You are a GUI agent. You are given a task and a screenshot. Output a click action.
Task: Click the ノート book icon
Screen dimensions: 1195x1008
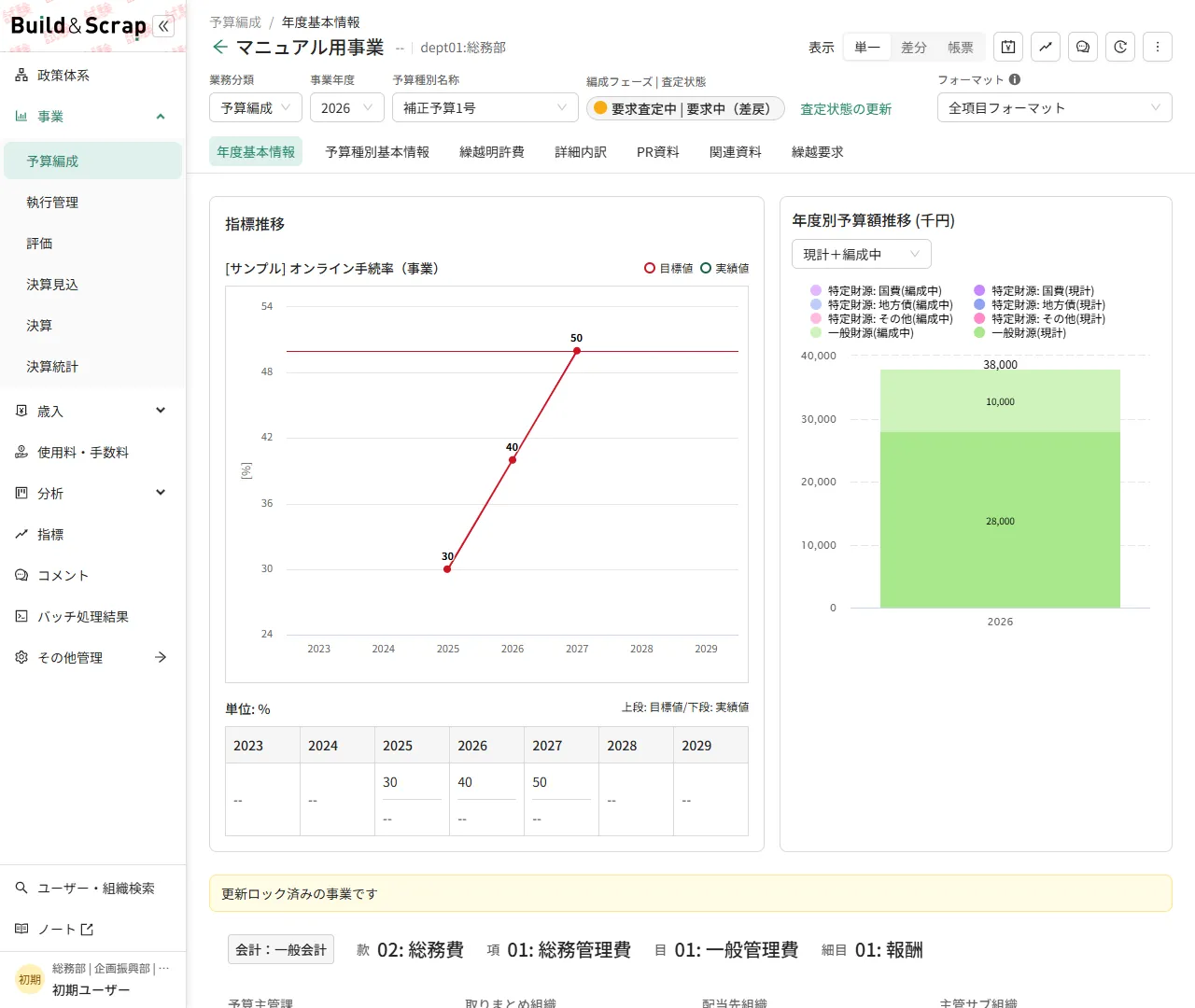click(21, 929)
